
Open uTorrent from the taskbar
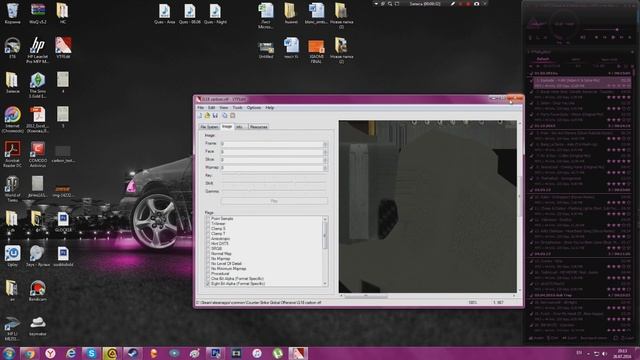pyautogui.click(x=278, y=353)
